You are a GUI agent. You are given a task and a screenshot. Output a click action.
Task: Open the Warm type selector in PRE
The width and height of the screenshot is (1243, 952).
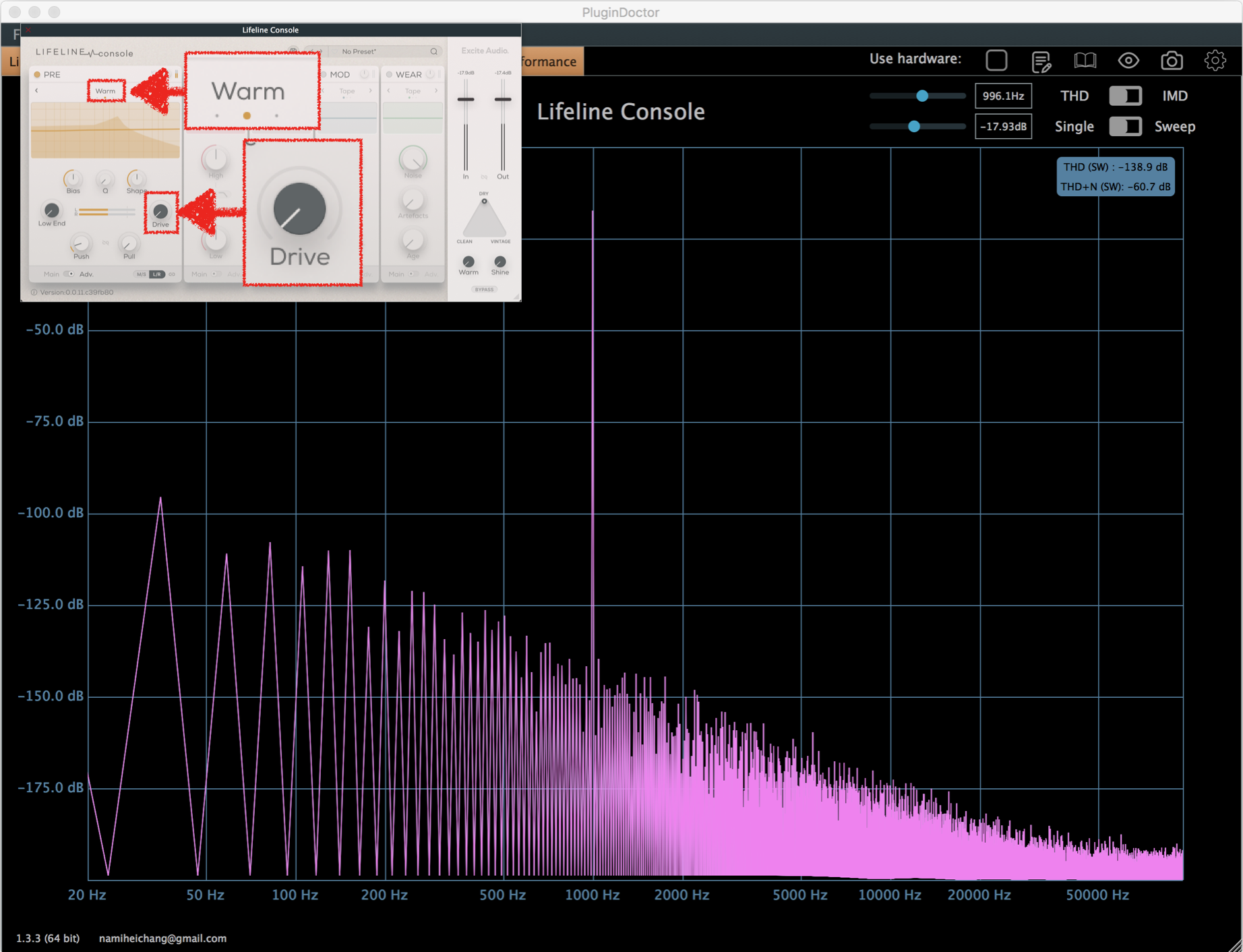pos(105,90)
